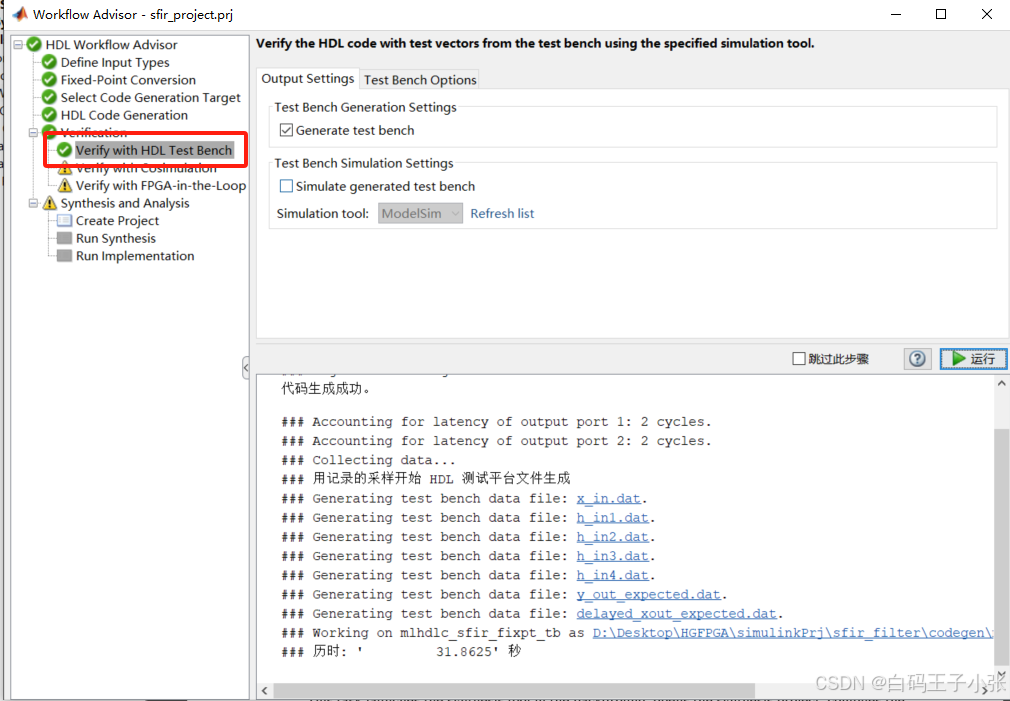Viewport: 1010px width, 701px height.
Task: Select the HDL Workflow Advisor root item
Action: pyautogui.click(x=111, y=44)
